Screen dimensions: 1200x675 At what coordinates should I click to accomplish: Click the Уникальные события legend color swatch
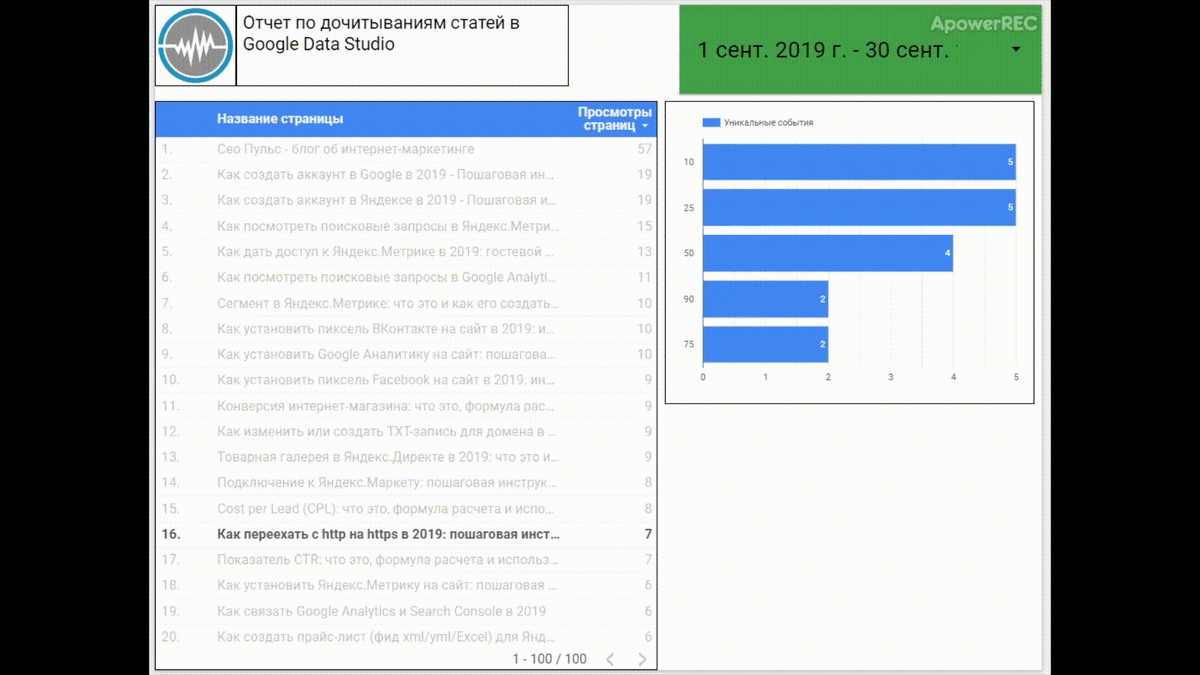click(711, 123)
